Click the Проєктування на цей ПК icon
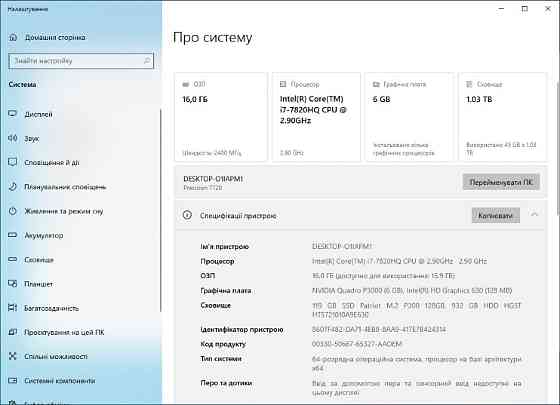This screenshot has height=405, width=560. tap(13, 332)
